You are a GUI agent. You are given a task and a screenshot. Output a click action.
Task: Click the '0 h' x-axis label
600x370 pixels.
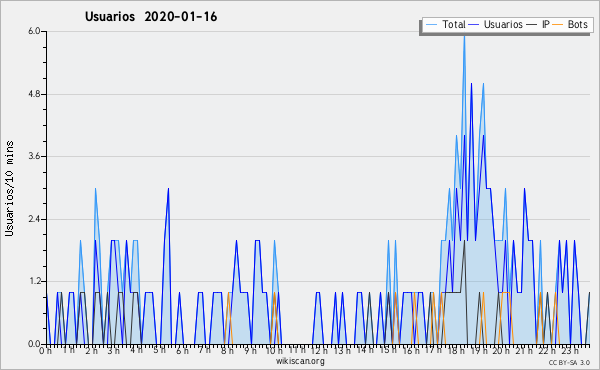[x=45, y=351]
